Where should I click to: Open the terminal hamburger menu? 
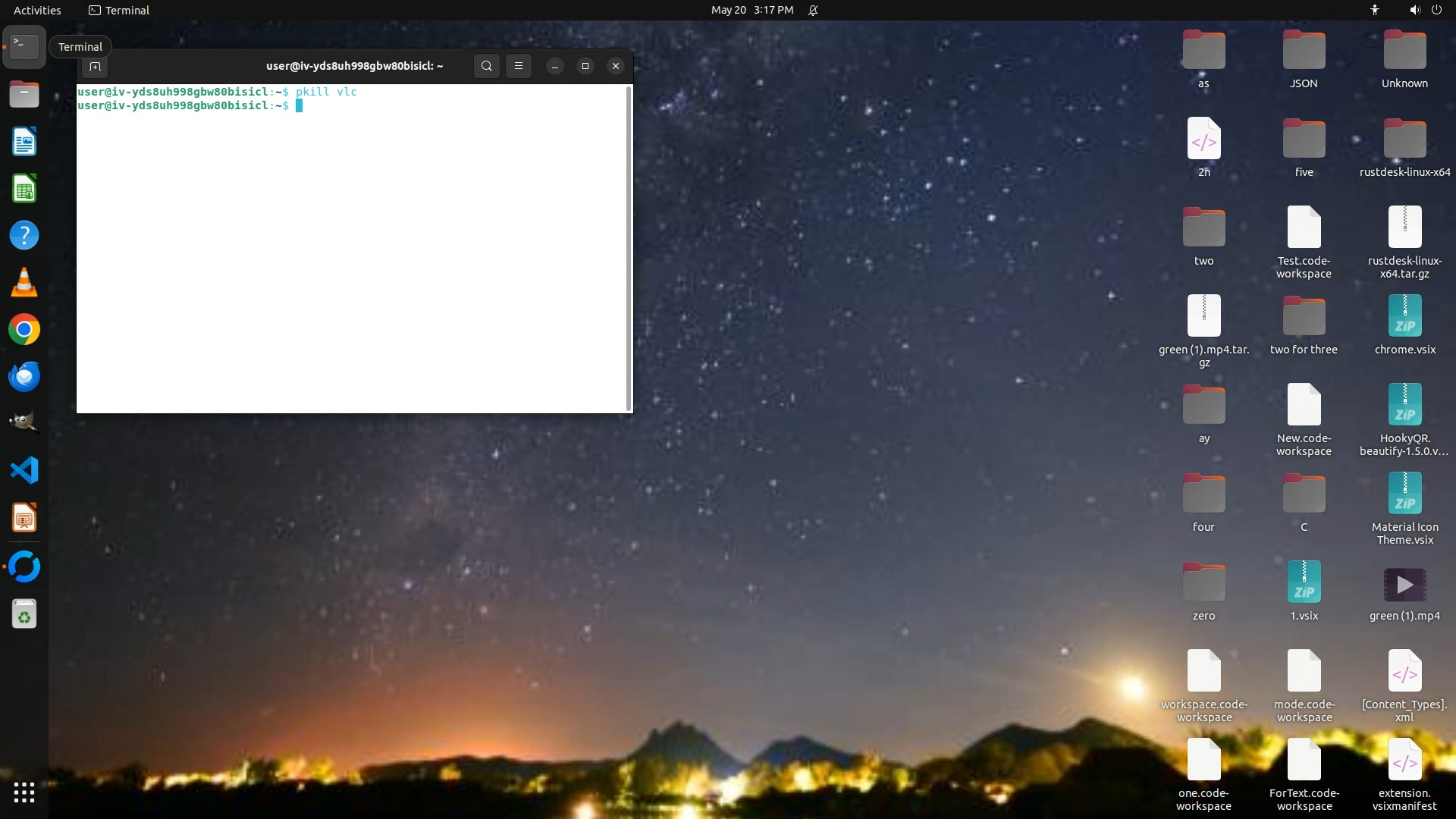pos(519,66)
